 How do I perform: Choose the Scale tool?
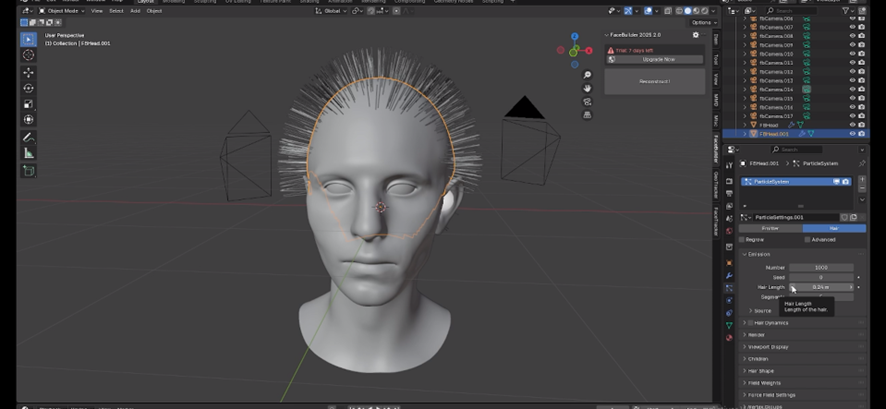click(28, 104)
